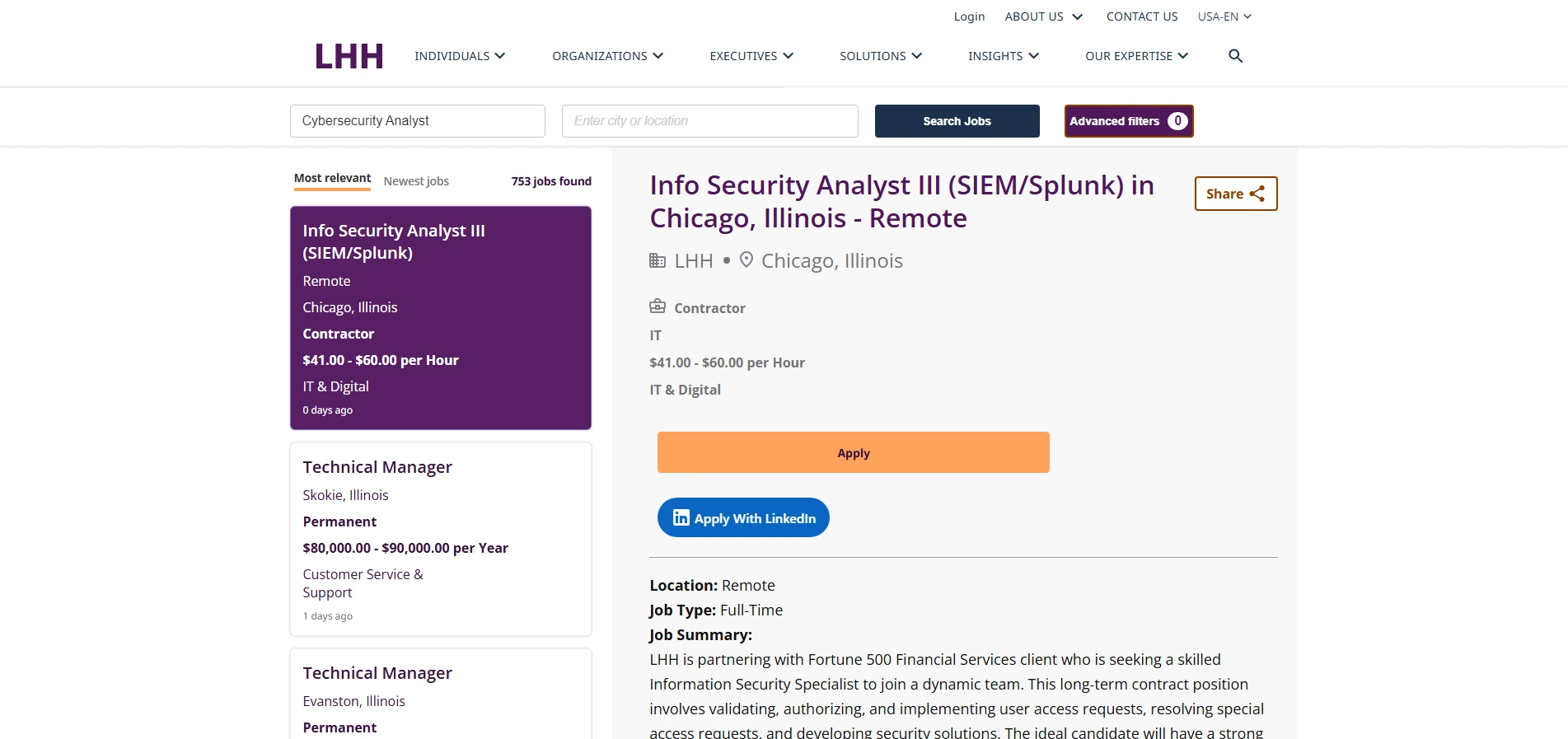1568x739 pixels.
Task: Open Advanced filters
Action: pos(1129,121)
